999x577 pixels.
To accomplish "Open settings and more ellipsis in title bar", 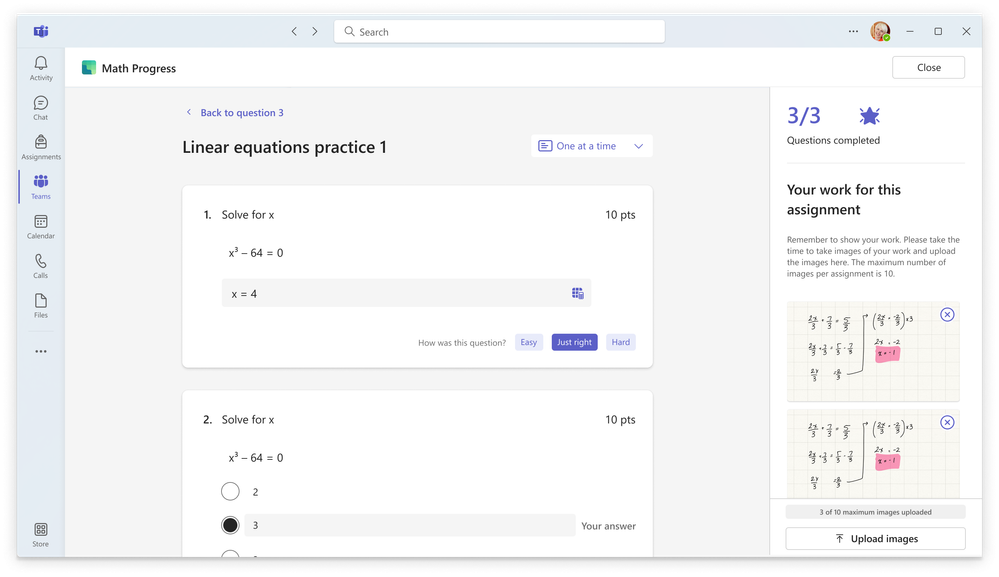I will click(853, 31).
